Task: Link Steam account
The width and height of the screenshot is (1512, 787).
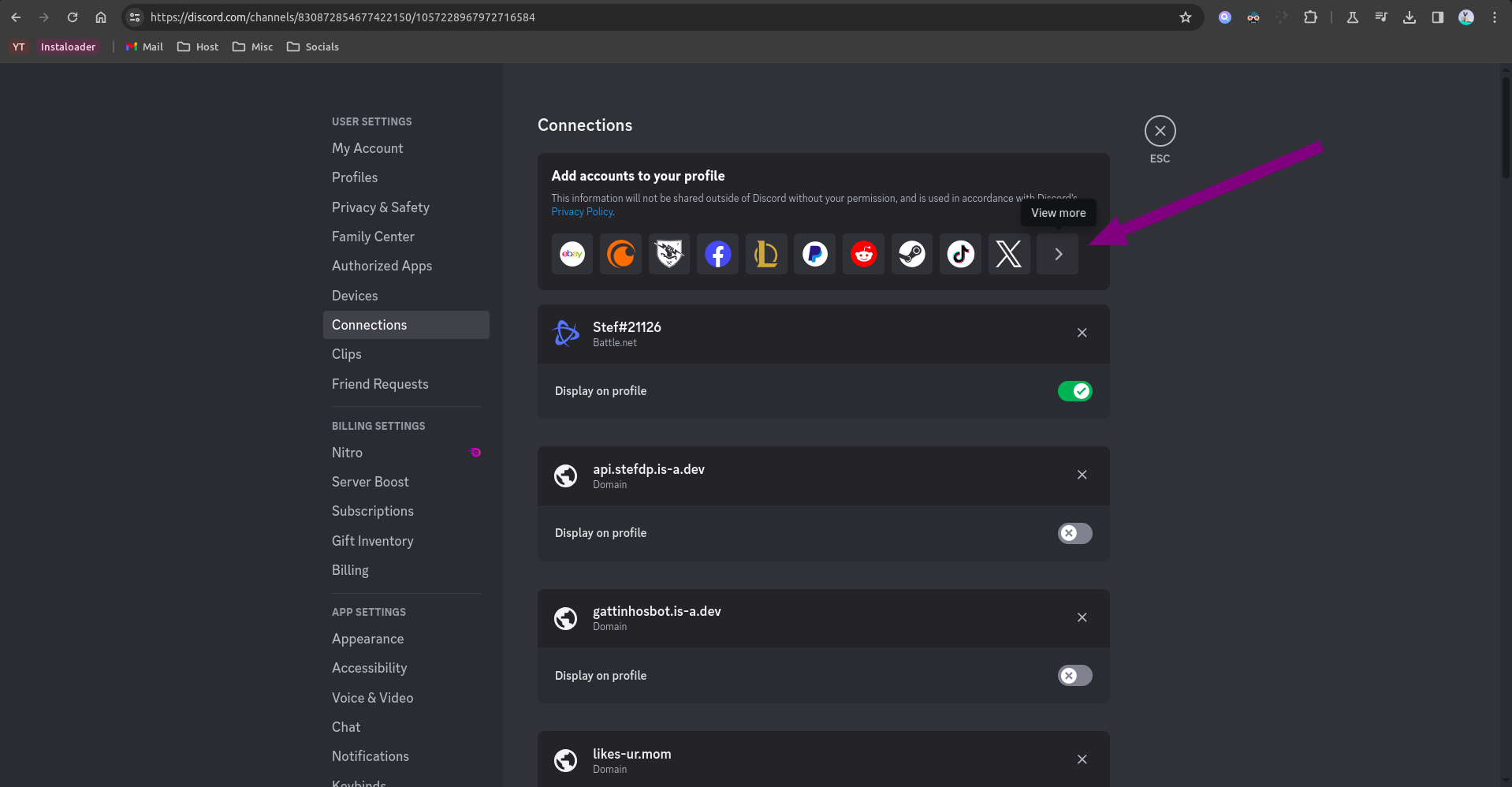Action: [912, 254]
